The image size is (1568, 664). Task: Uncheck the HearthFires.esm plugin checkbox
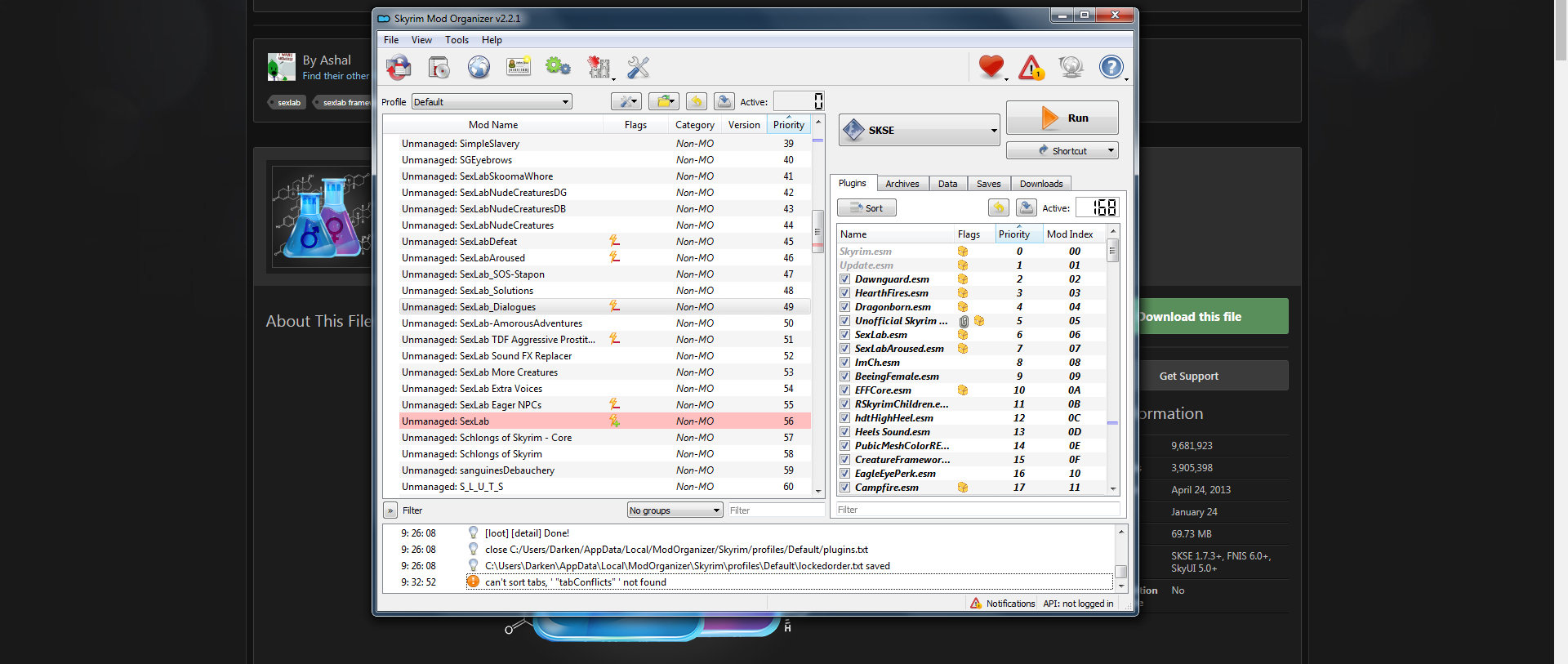pyautogui.click(x=845, y=293)
